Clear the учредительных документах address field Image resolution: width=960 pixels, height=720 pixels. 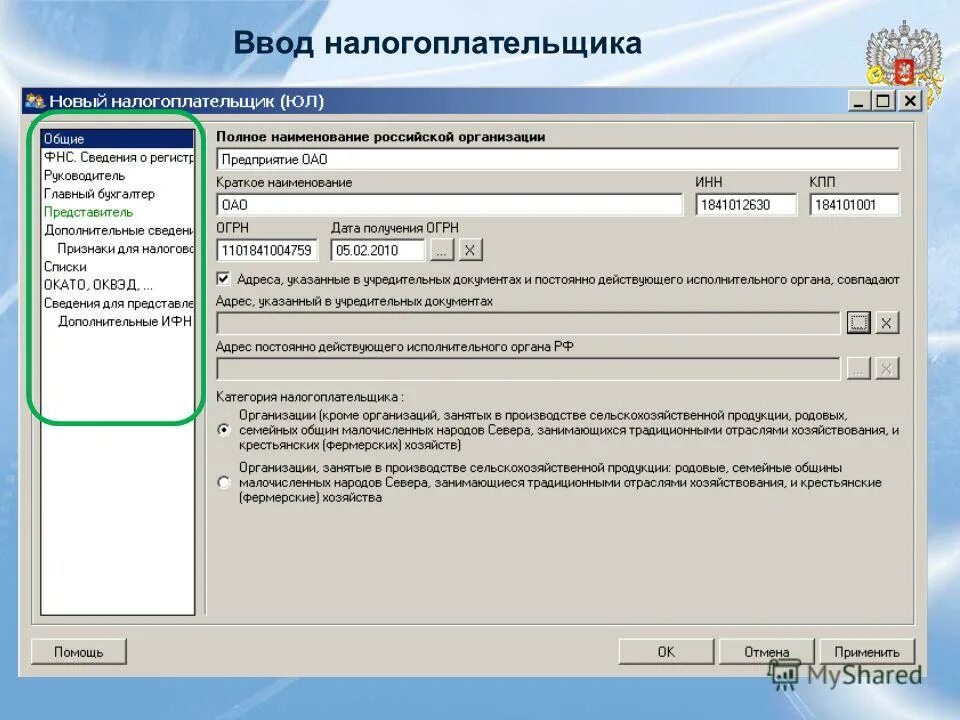(884, 322)
